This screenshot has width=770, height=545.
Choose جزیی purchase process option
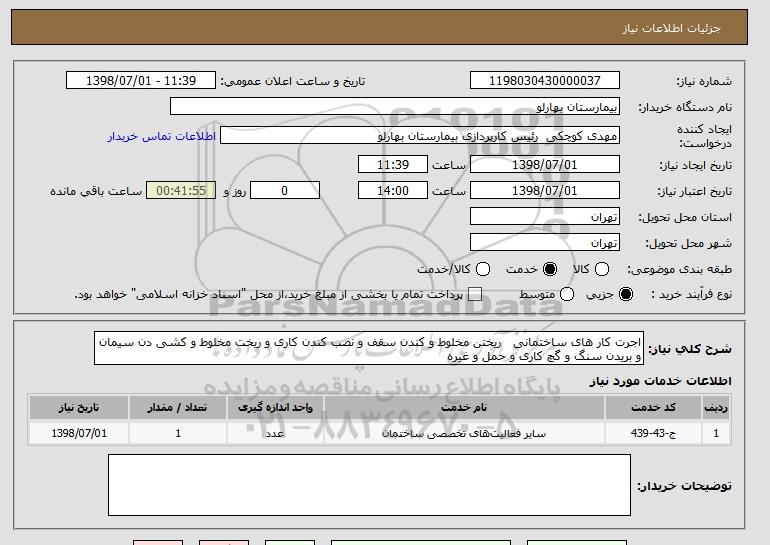(x=626, y=294)
